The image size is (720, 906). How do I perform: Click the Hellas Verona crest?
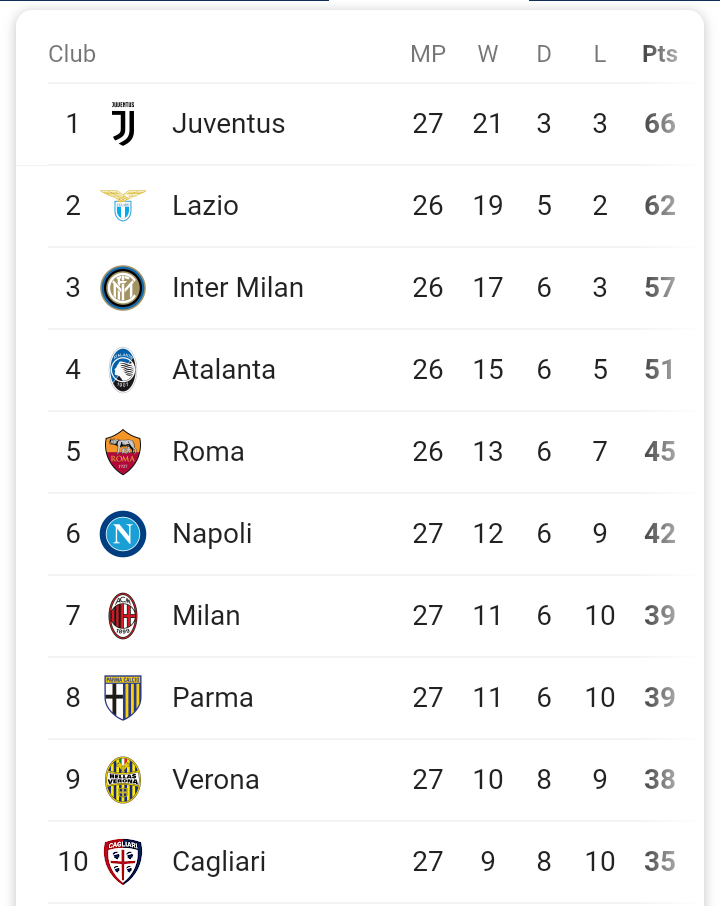(x=123, y=780)
